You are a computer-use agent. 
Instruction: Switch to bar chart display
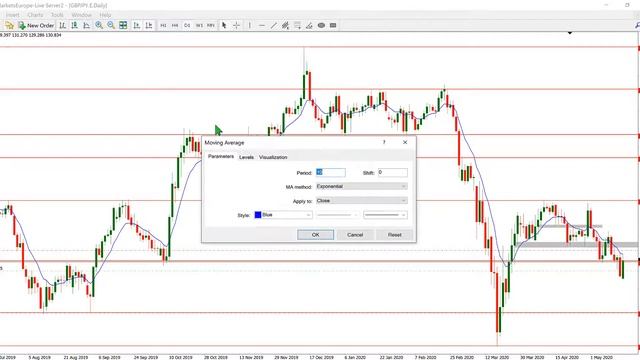coord(62,25)
